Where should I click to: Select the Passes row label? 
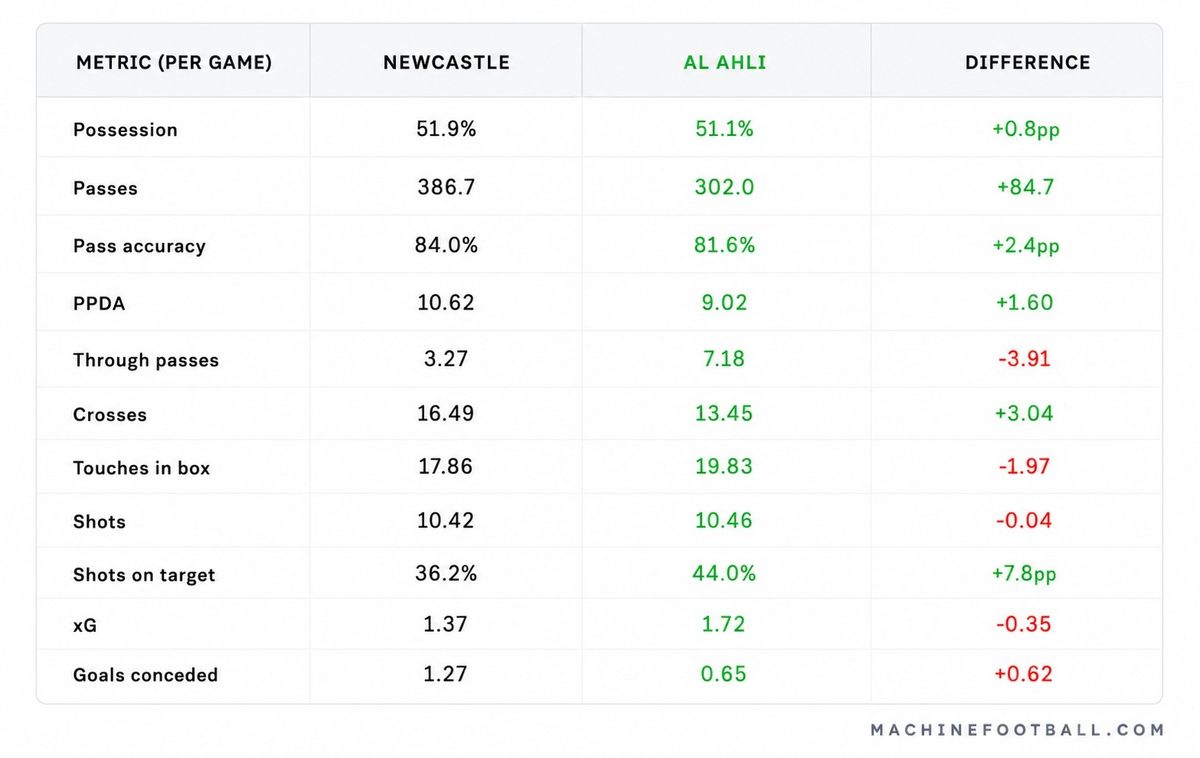click(105, 188)
